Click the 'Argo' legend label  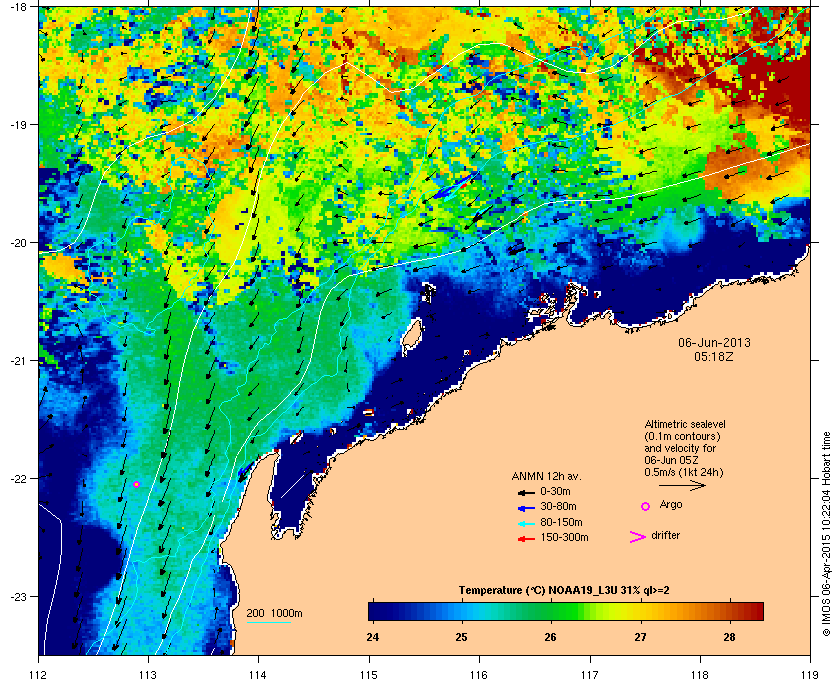point(671,505)
